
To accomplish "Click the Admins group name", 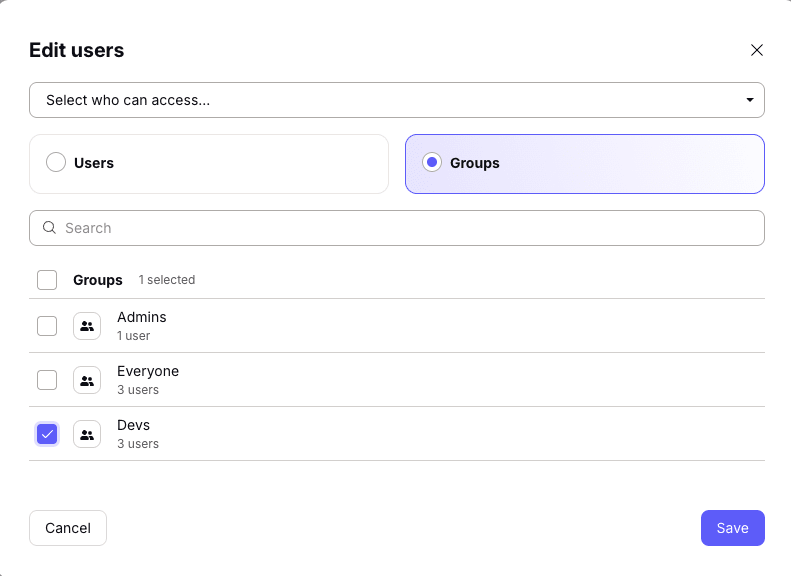I will click(x=142, y=317).
